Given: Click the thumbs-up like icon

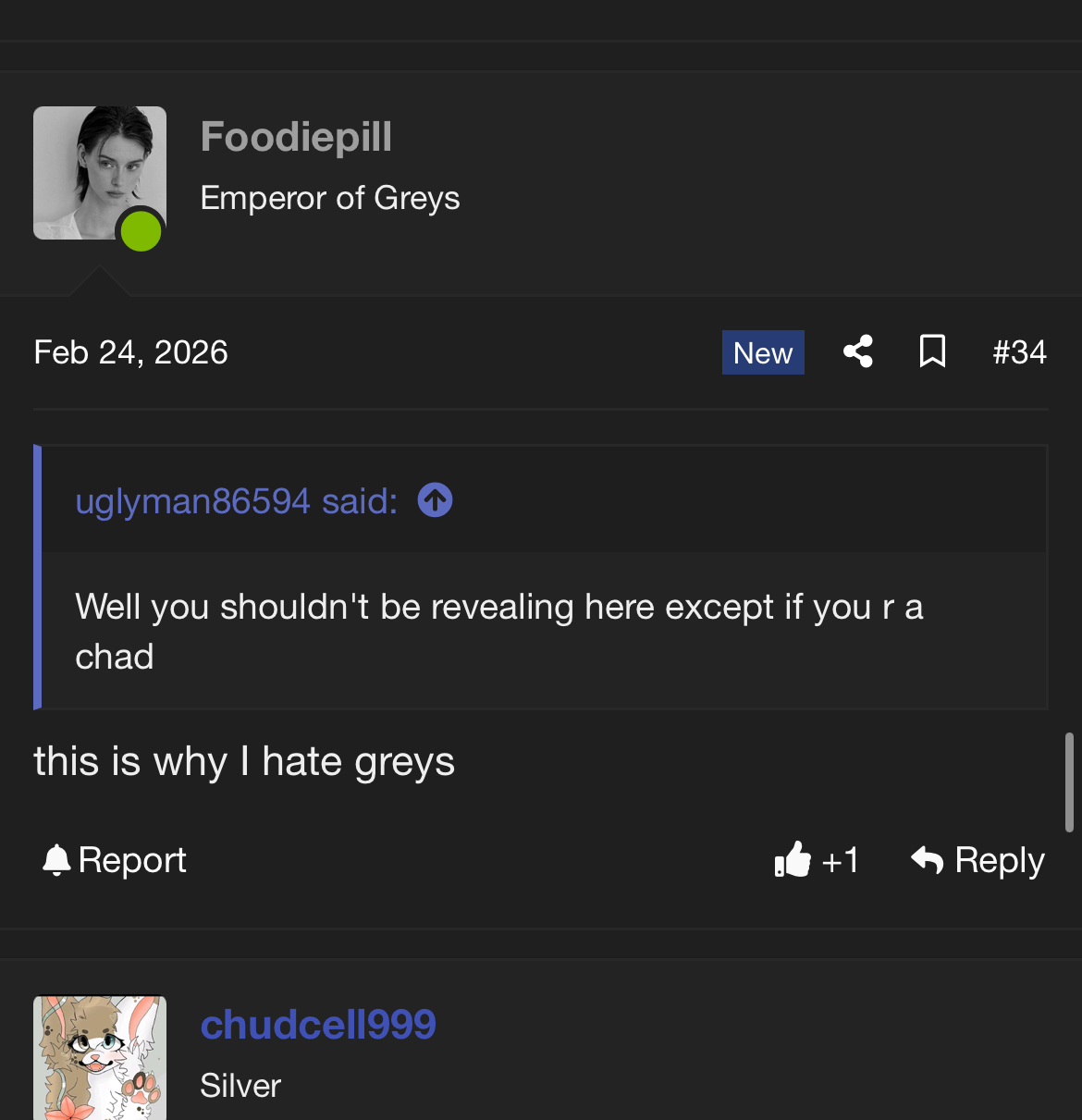Looking at the screenshot, I should point(793,860).
